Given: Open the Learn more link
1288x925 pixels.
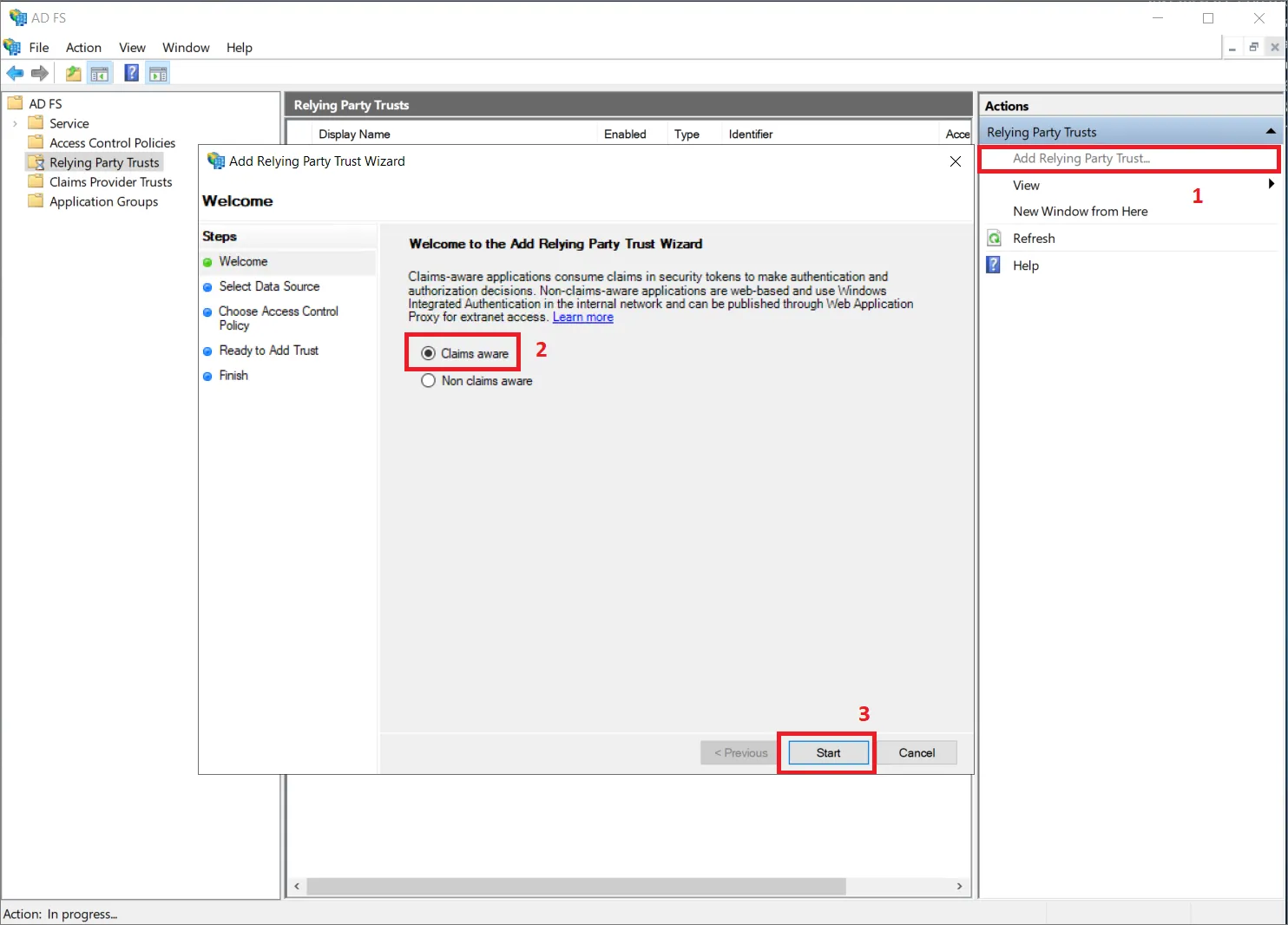Looking at the screenshot, I should (x=583, y=317).
